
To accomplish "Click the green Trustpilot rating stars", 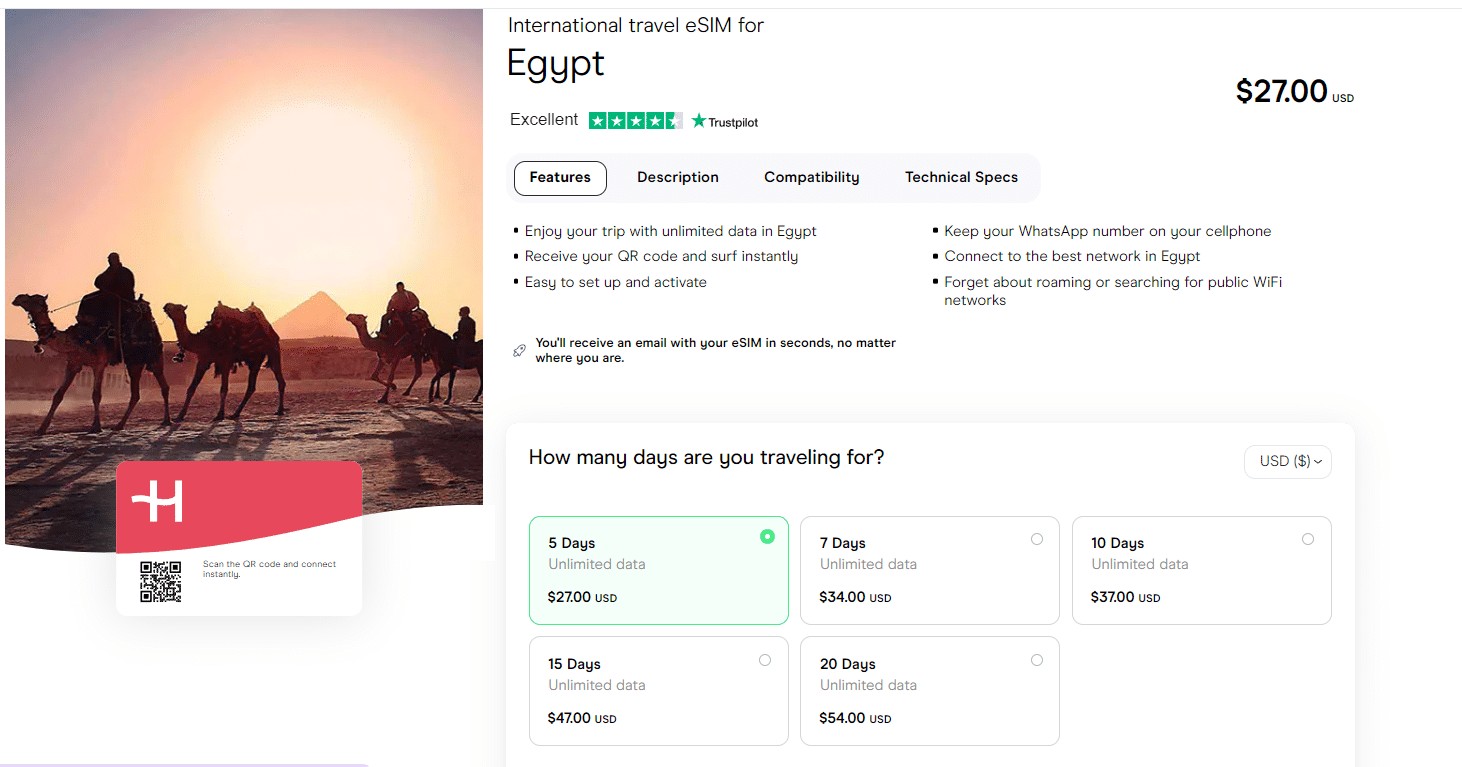I will pyautogui.click(x=635, y=119).
